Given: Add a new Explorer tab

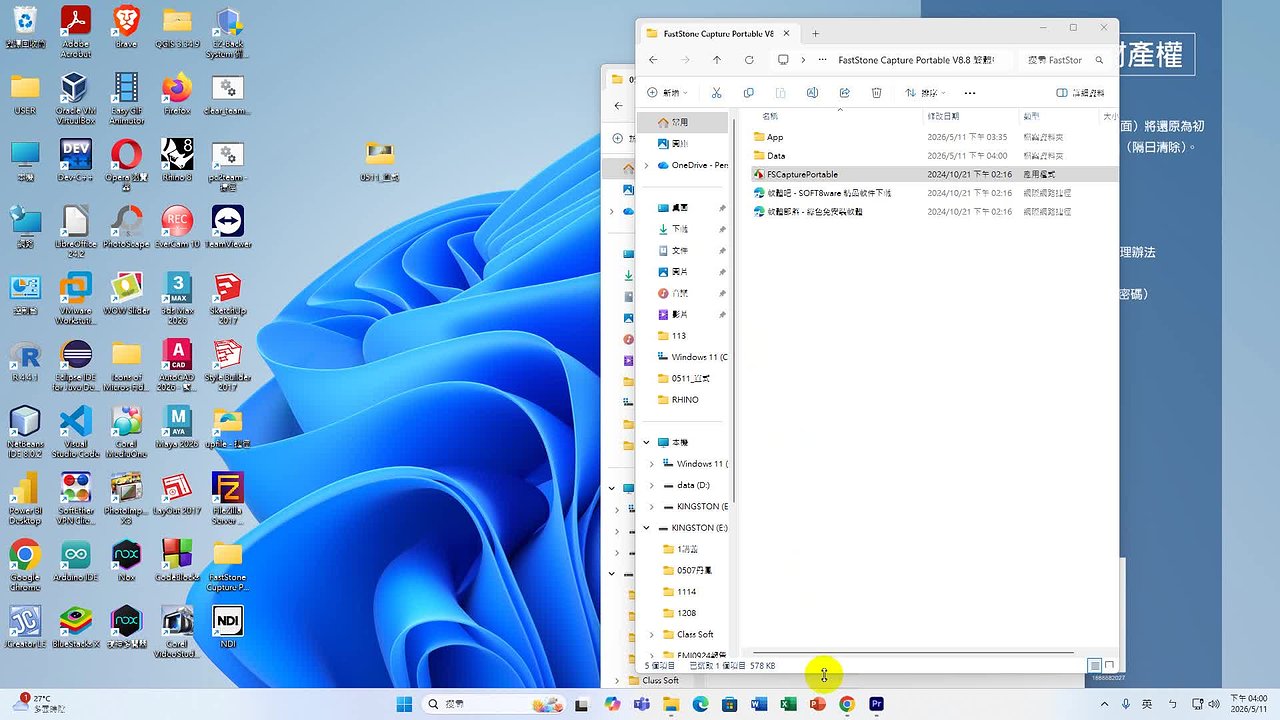Looking at the screenshot, I should coord(815,33).
